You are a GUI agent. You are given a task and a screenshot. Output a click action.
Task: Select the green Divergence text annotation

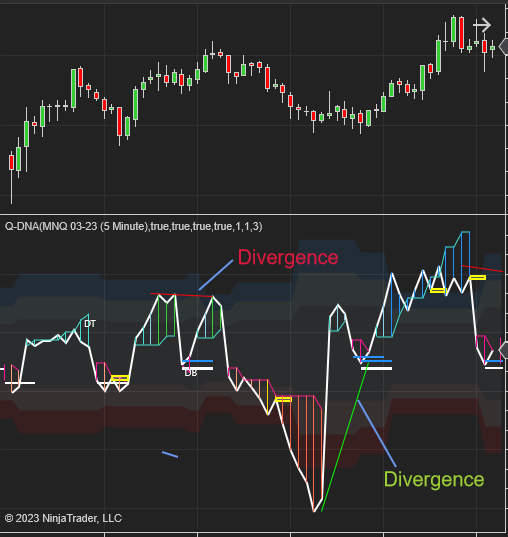coord(434,479)
